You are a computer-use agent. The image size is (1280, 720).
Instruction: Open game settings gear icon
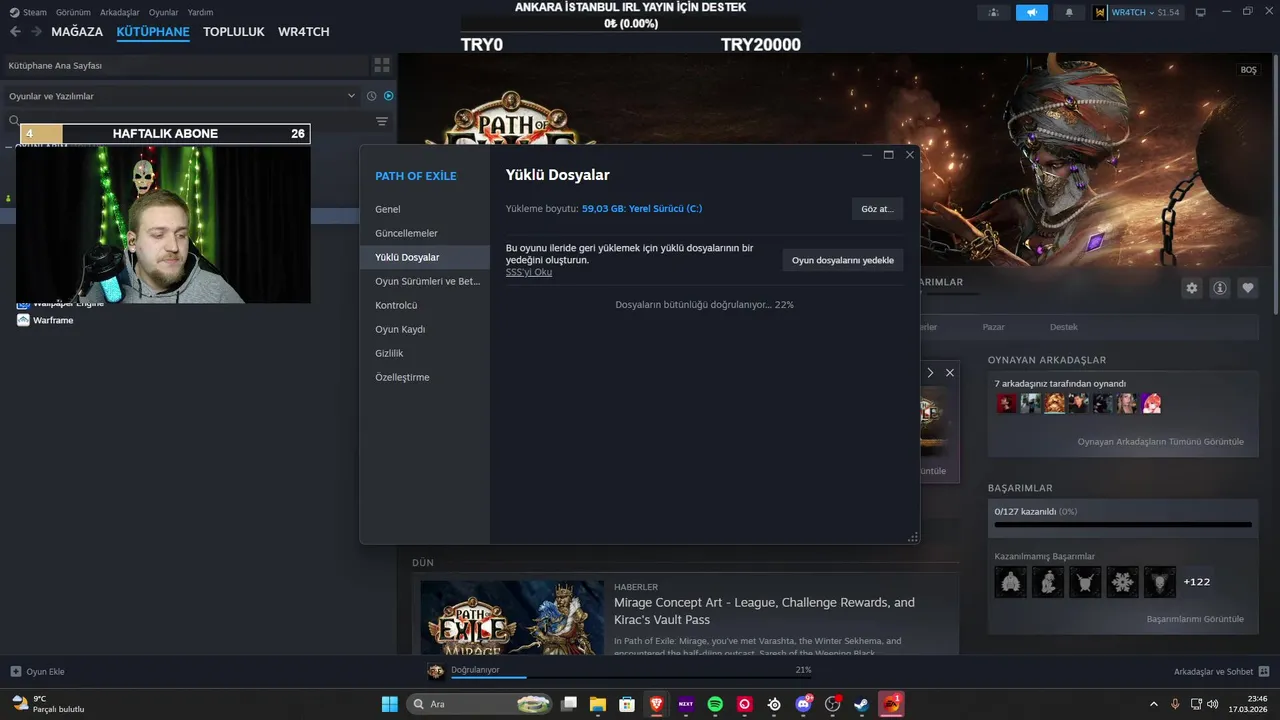pos(1191,287)
